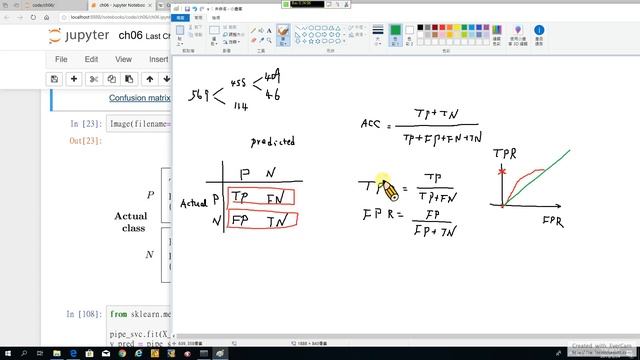This screenshot has width=640, height=360.
Task: Select the Pencil tool in Paint
Action: [253, 31]
